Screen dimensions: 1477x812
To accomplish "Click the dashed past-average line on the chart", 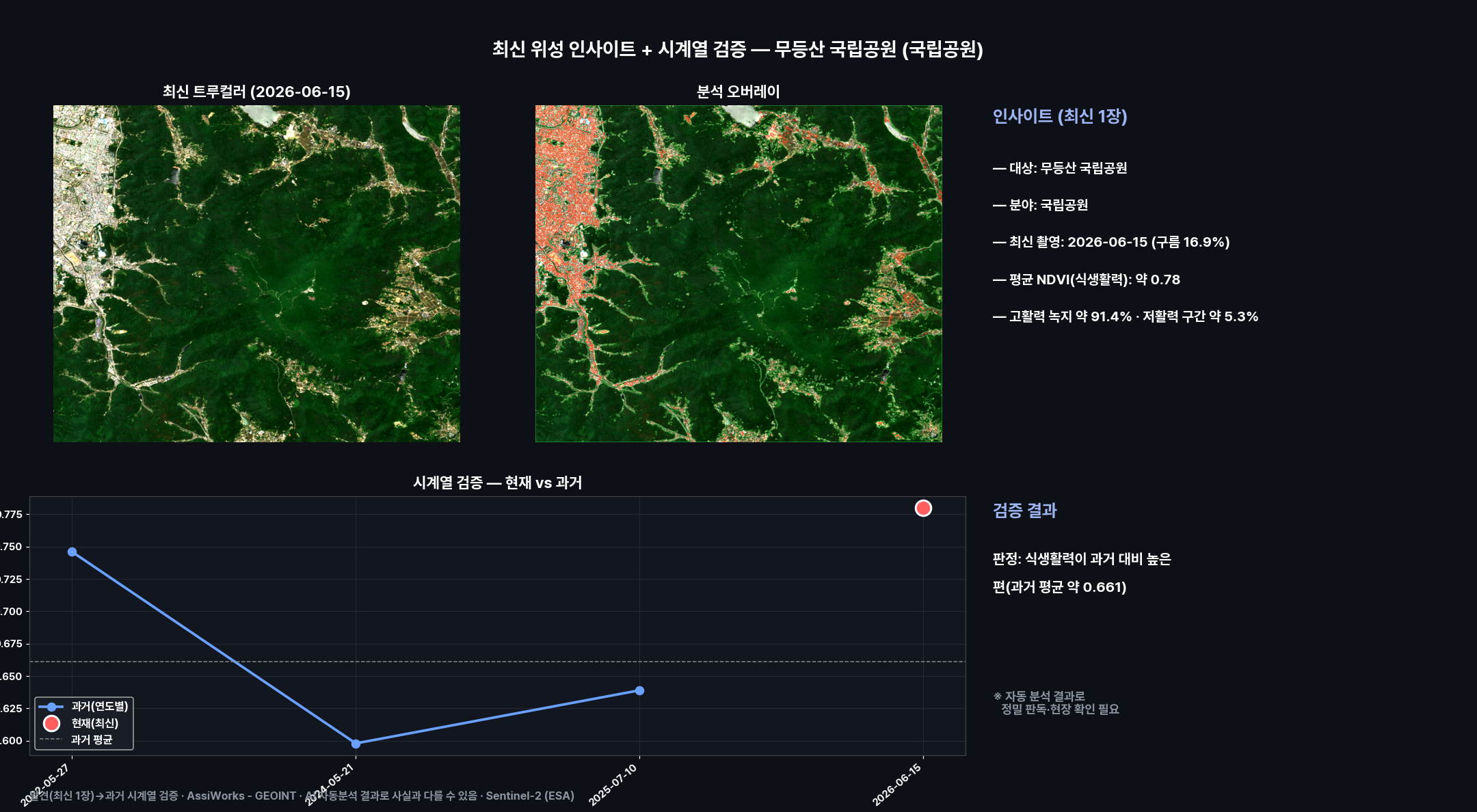I will [x=497, y=662].
